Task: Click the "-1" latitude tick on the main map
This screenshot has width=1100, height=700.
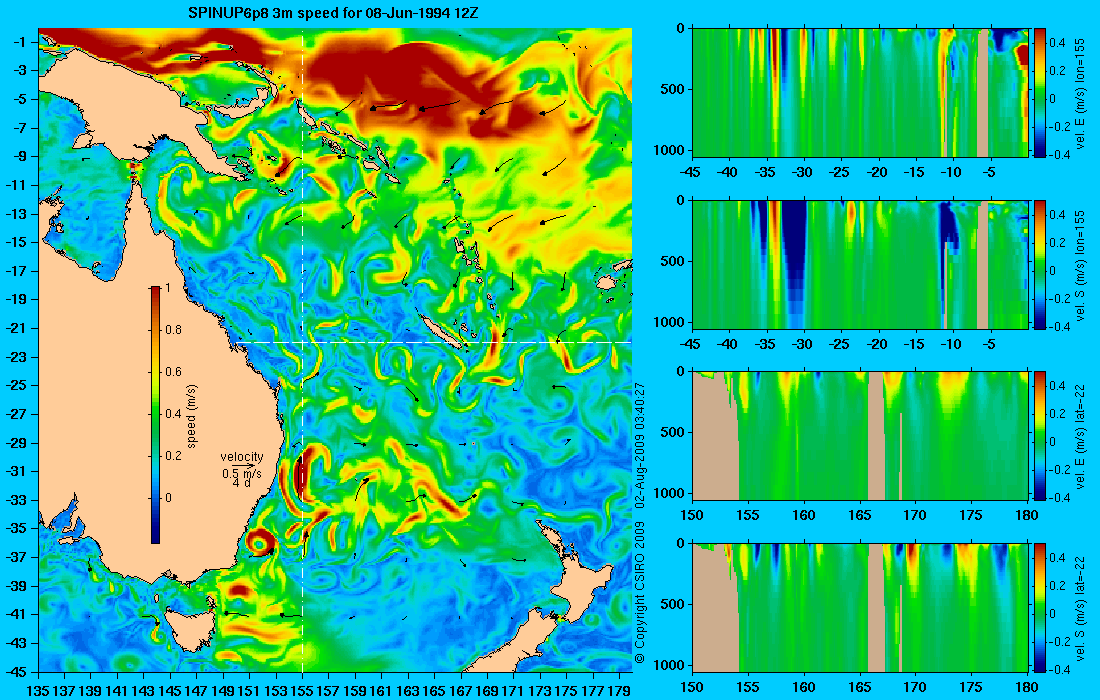Action: [20, 42]
